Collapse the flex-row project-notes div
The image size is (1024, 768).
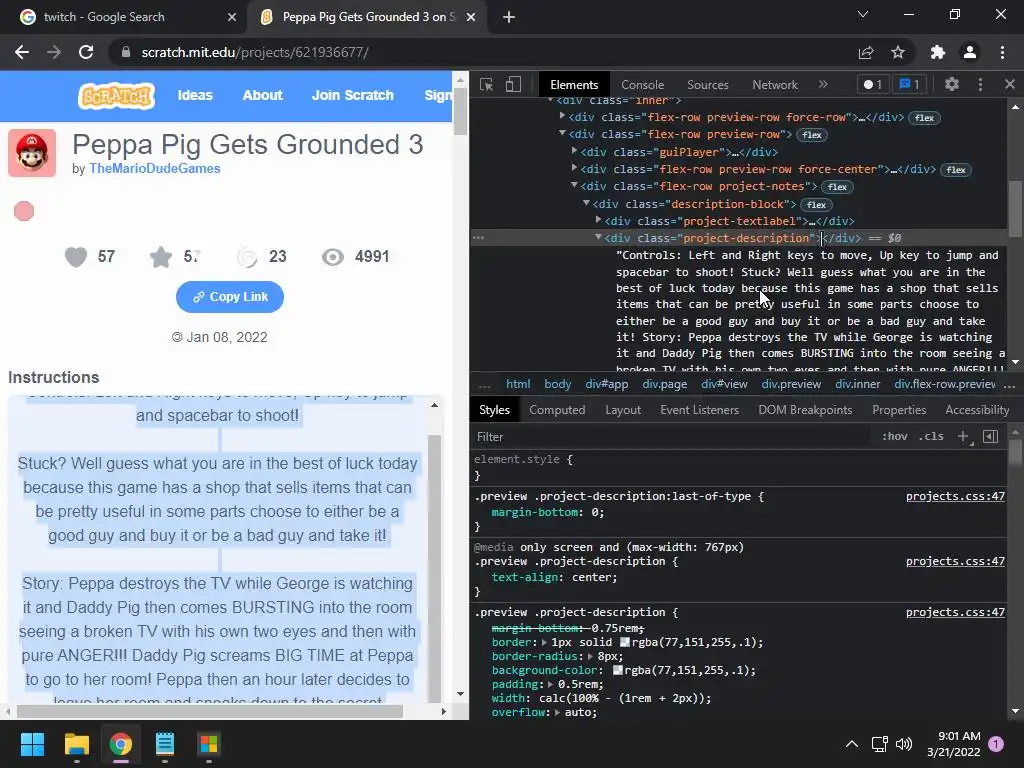575,185
